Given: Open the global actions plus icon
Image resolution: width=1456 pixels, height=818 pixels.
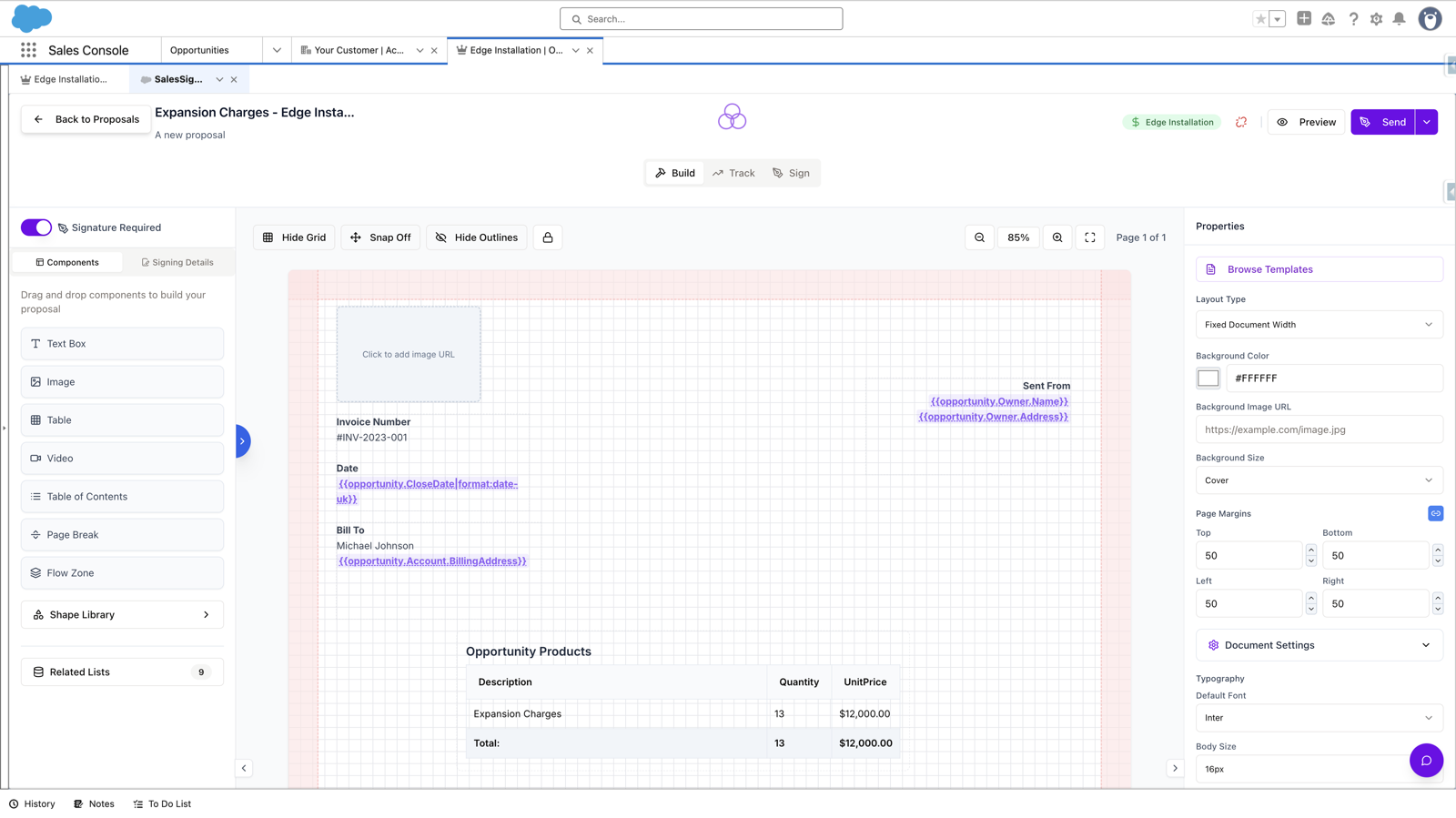Looking at the screenshot, I should coord(1304,18).
